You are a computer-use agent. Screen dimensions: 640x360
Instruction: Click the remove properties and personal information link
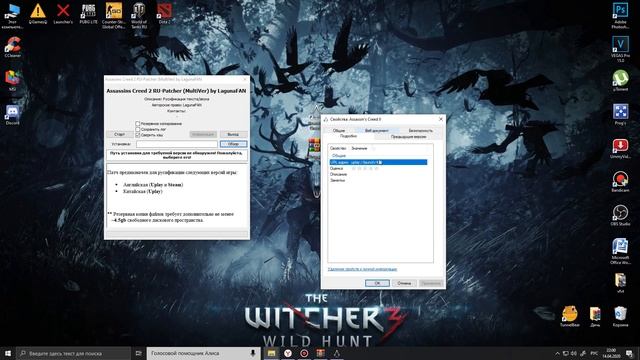tap(362, 269)
